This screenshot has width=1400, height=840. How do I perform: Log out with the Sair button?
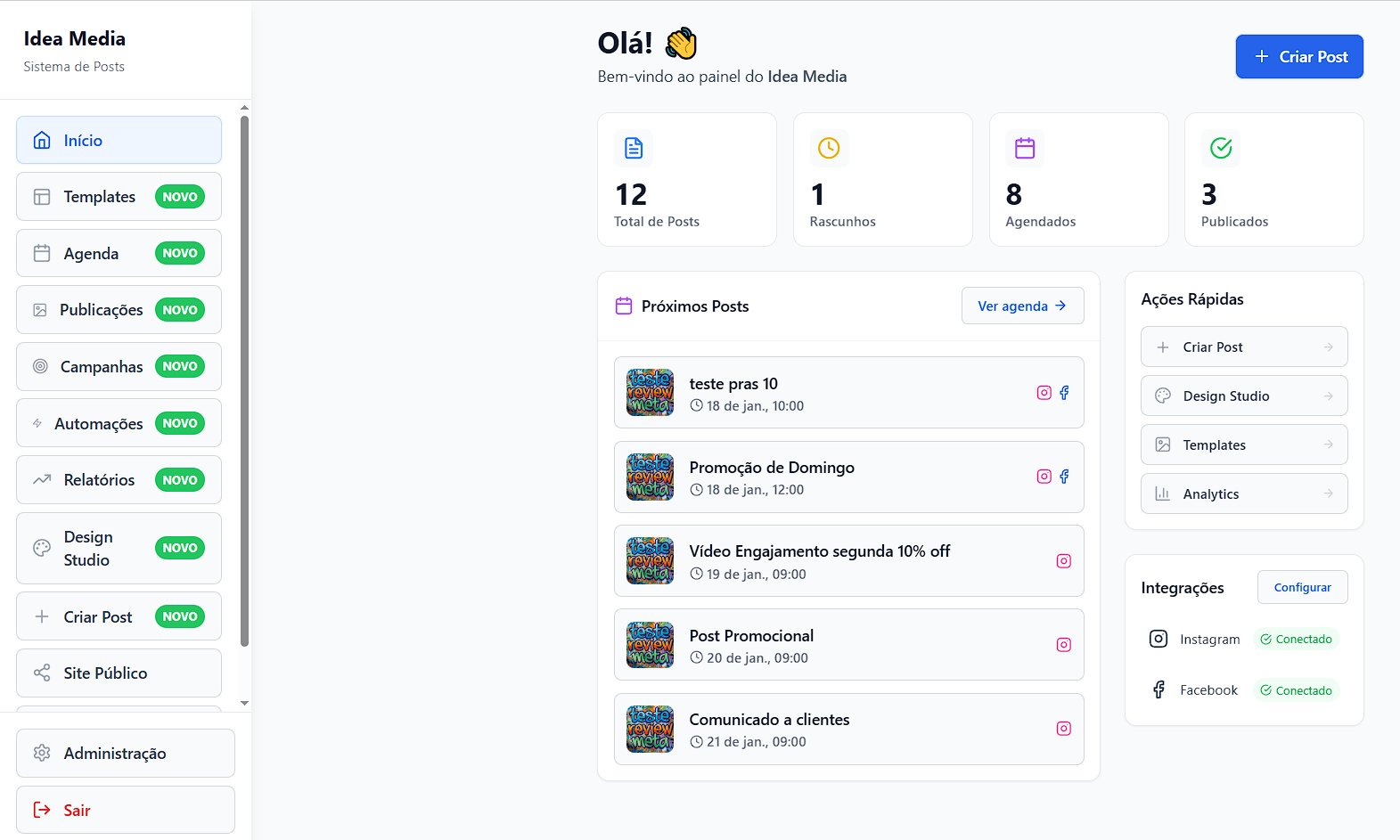pyautogui.click(x=125, y=810)
